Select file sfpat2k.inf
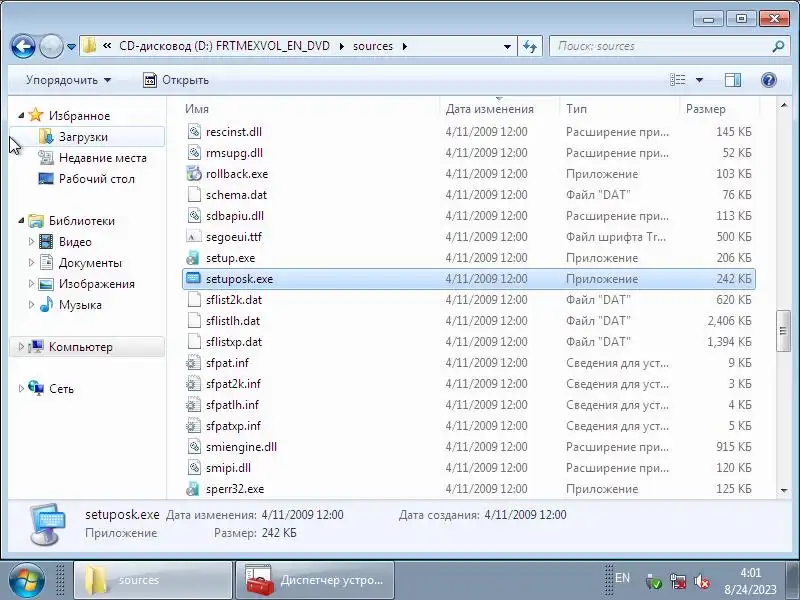This screenshot has width=800, height=600. (233, 384)
